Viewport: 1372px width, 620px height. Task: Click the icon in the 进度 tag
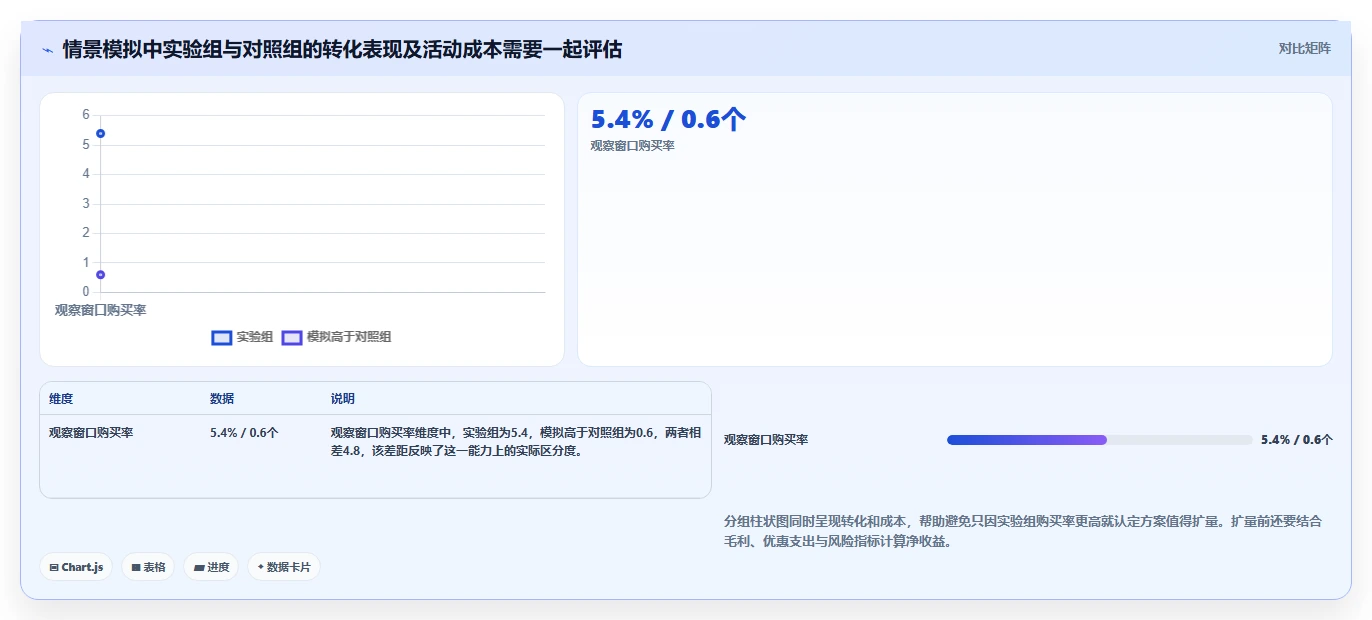(x=199, y=567)
